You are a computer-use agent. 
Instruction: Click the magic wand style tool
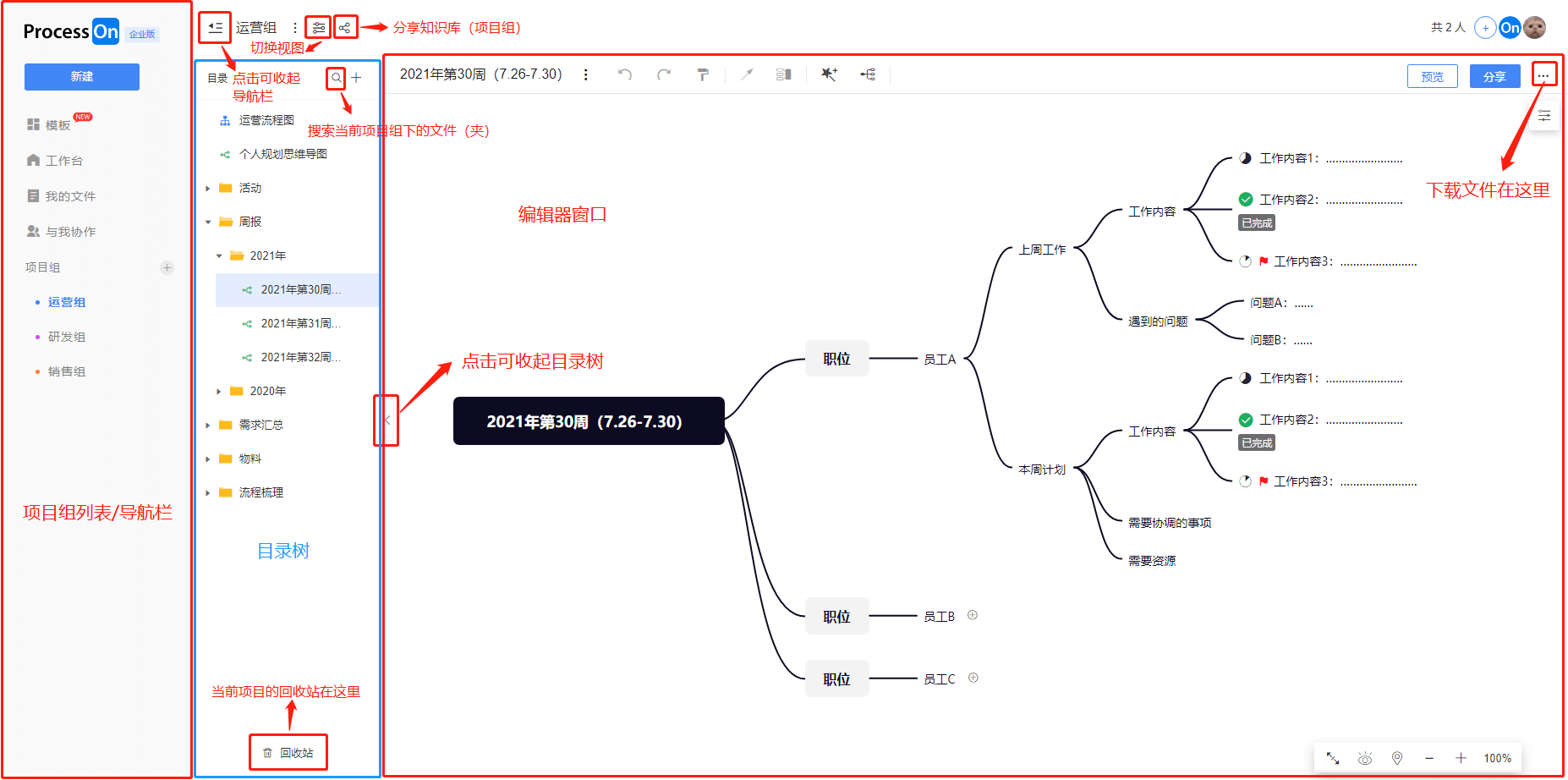pos(746,74)
